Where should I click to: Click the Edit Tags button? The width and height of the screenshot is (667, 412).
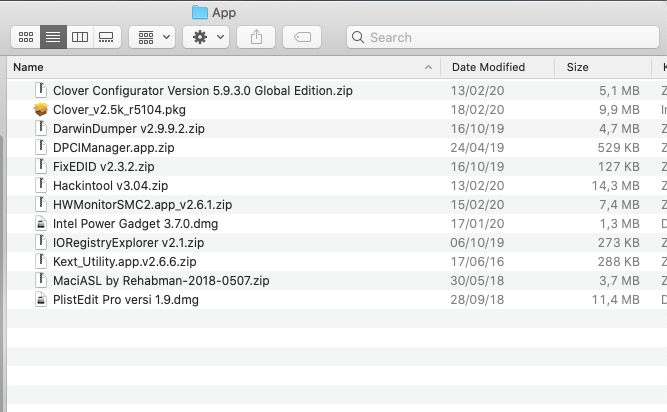pos(302,37)
